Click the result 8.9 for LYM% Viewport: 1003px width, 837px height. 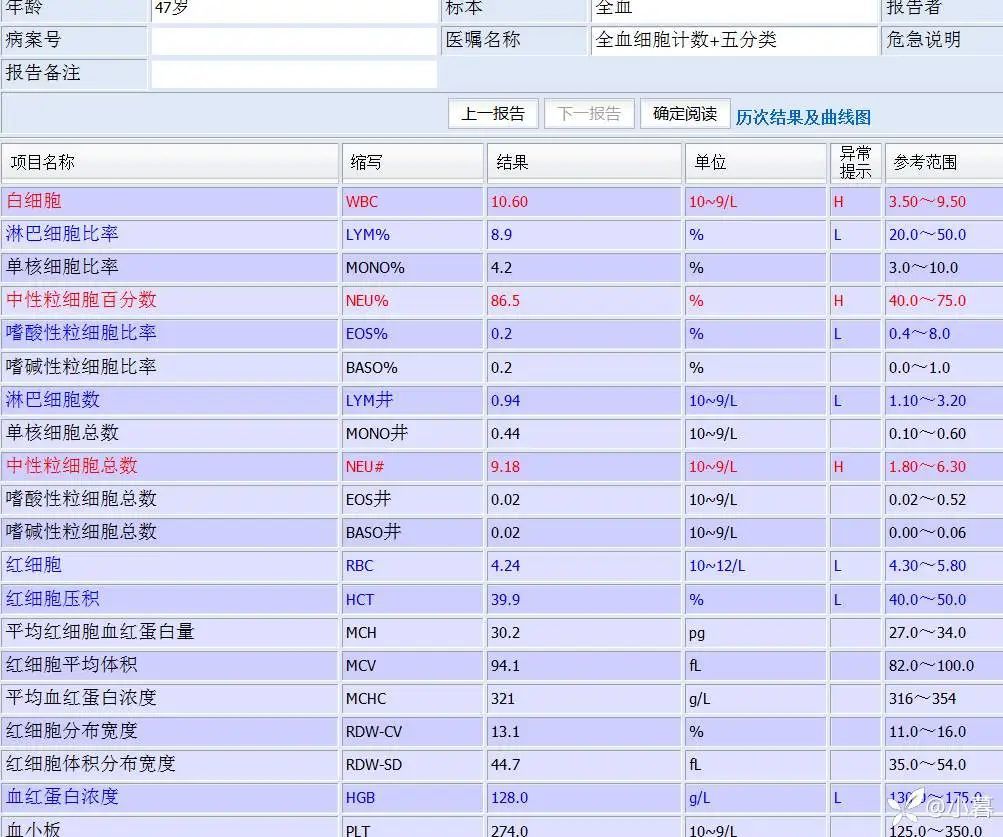click(x=501, y=235)
